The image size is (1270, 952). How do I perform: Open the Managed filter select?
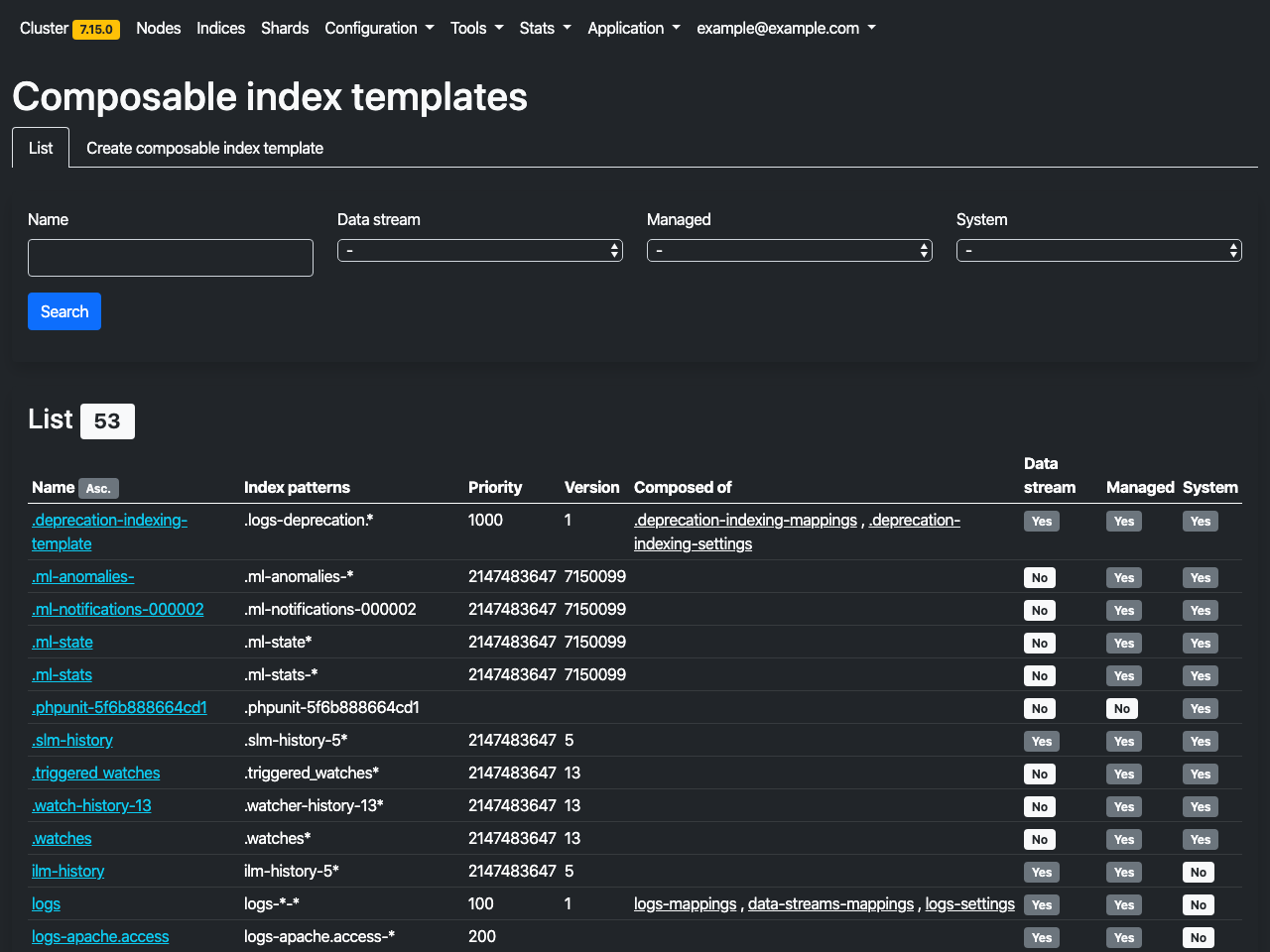[790, 251]
